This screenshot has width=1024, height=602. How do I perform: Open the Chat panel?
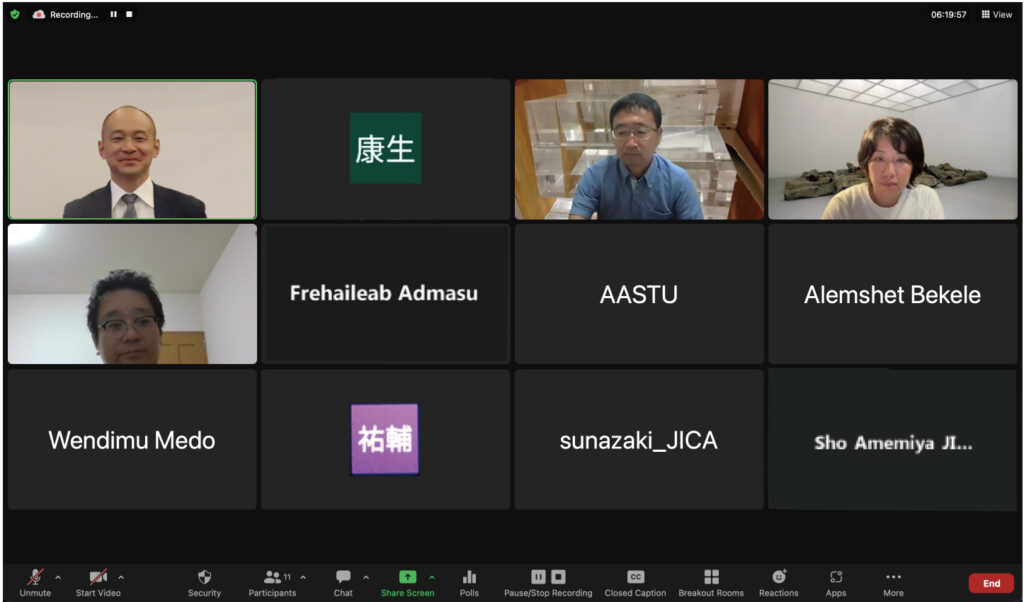343,578
